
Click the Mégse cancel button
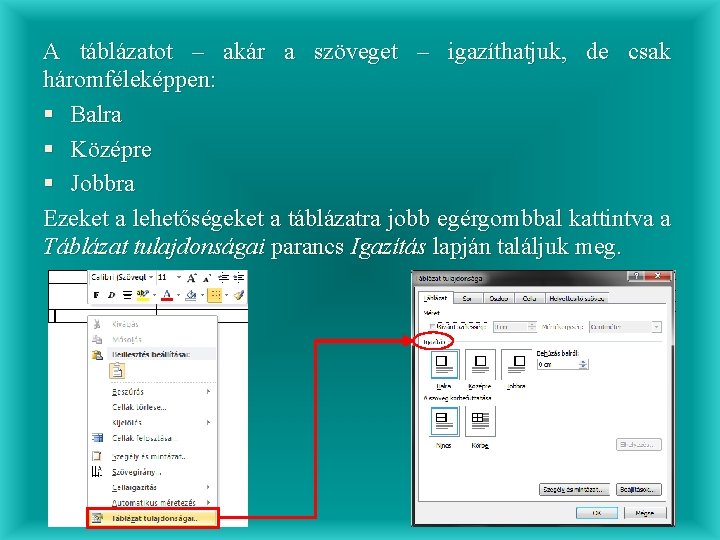[644, 513]
